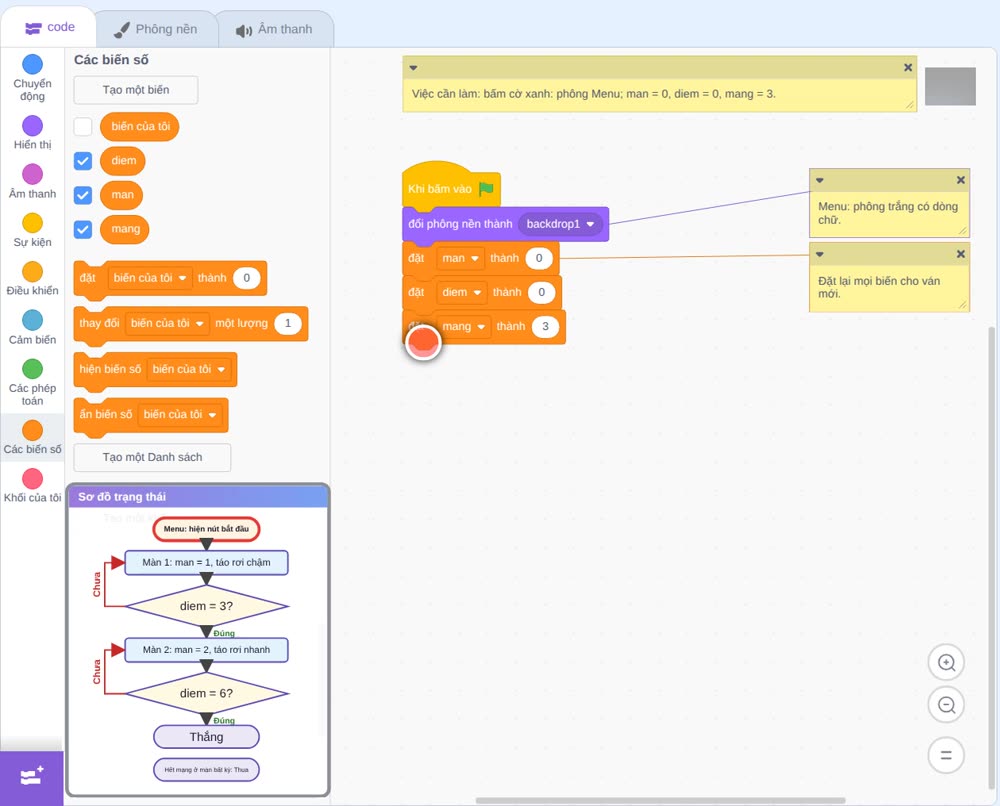Click the value 3 in 'đặt mang'
Screen dimensions: 1000x806
pyautogui.click(x=545, y=326)
